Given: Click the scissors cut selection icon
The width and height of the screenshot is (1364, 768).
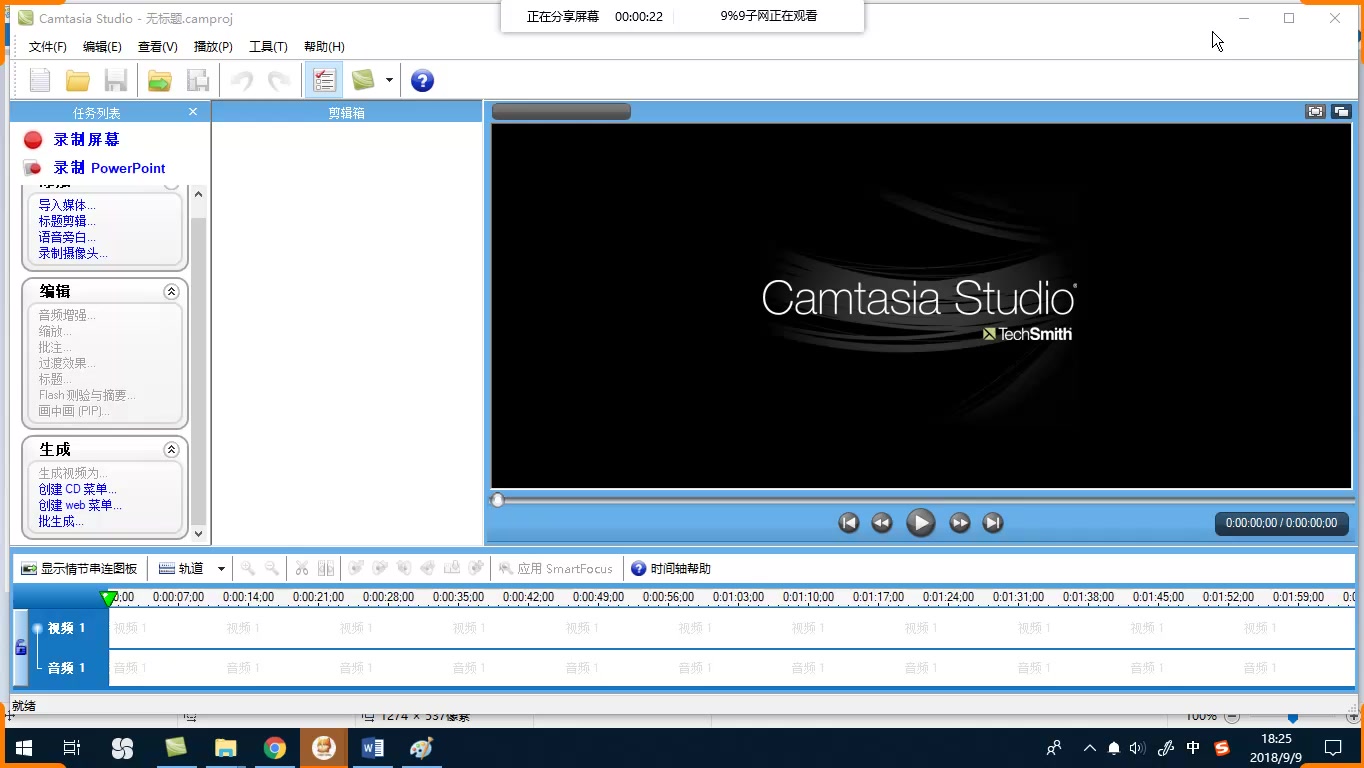Looking at the screenshot, I should (301, 569).
